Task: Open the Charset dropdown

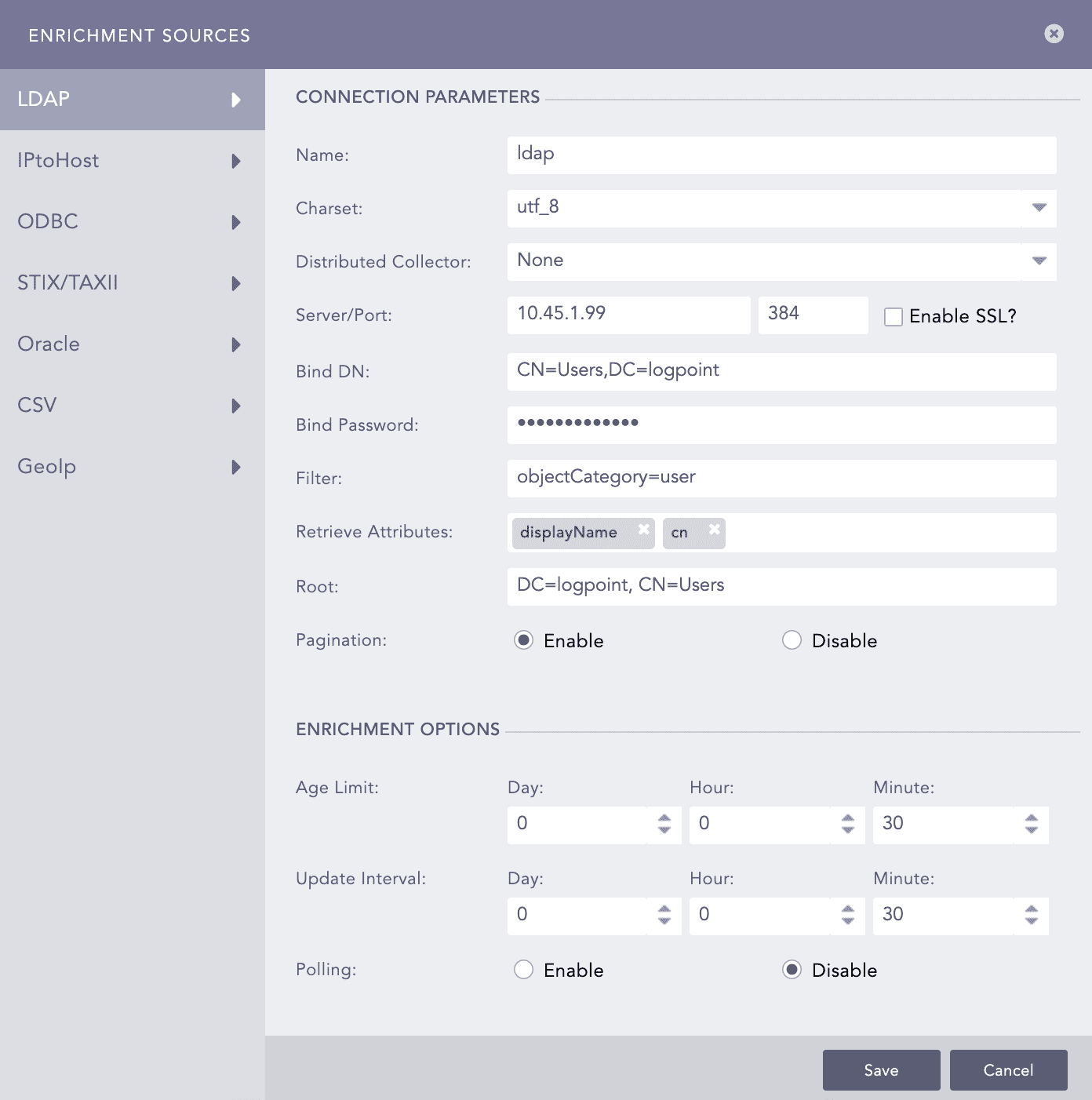Action: [1039, 208]
